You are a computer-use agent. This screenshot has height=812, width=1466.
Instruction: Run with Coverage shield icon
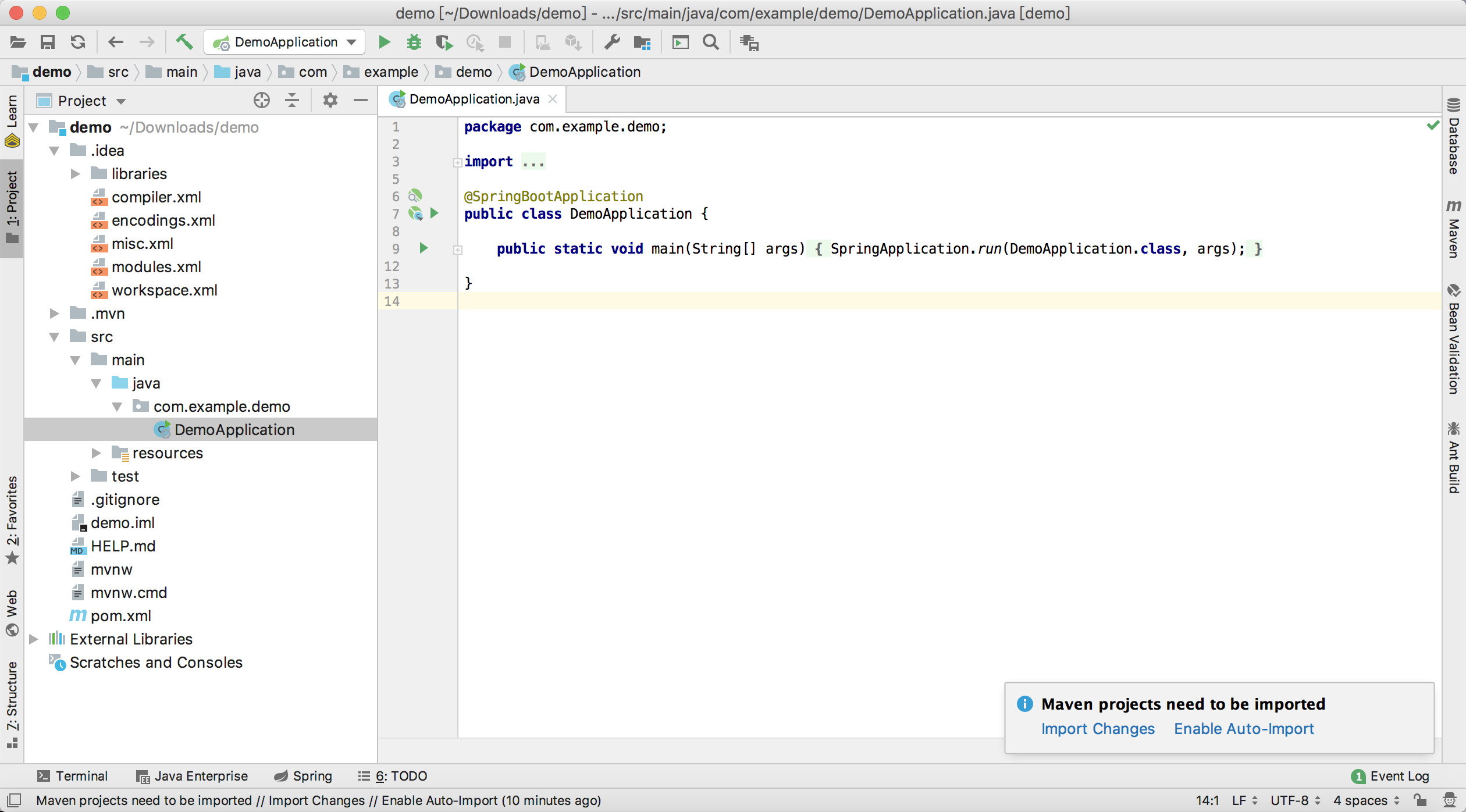point(444,42)
